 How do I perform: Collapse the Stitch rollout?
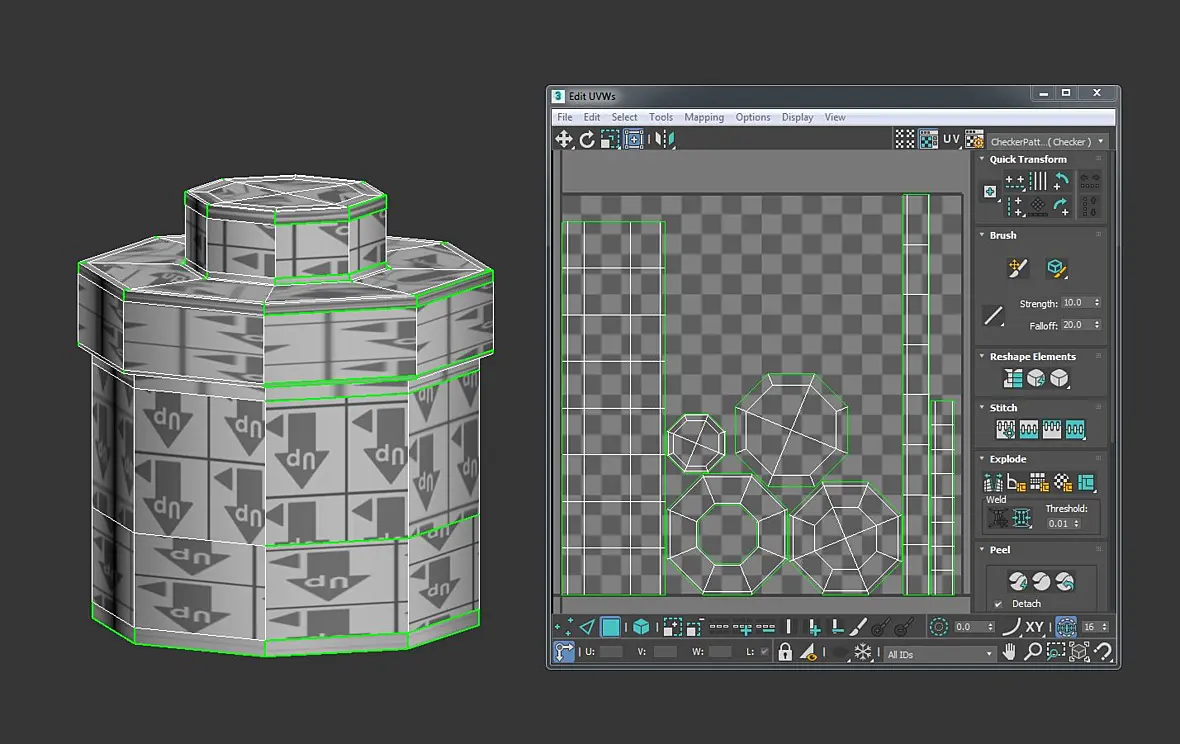click(981, 407)
